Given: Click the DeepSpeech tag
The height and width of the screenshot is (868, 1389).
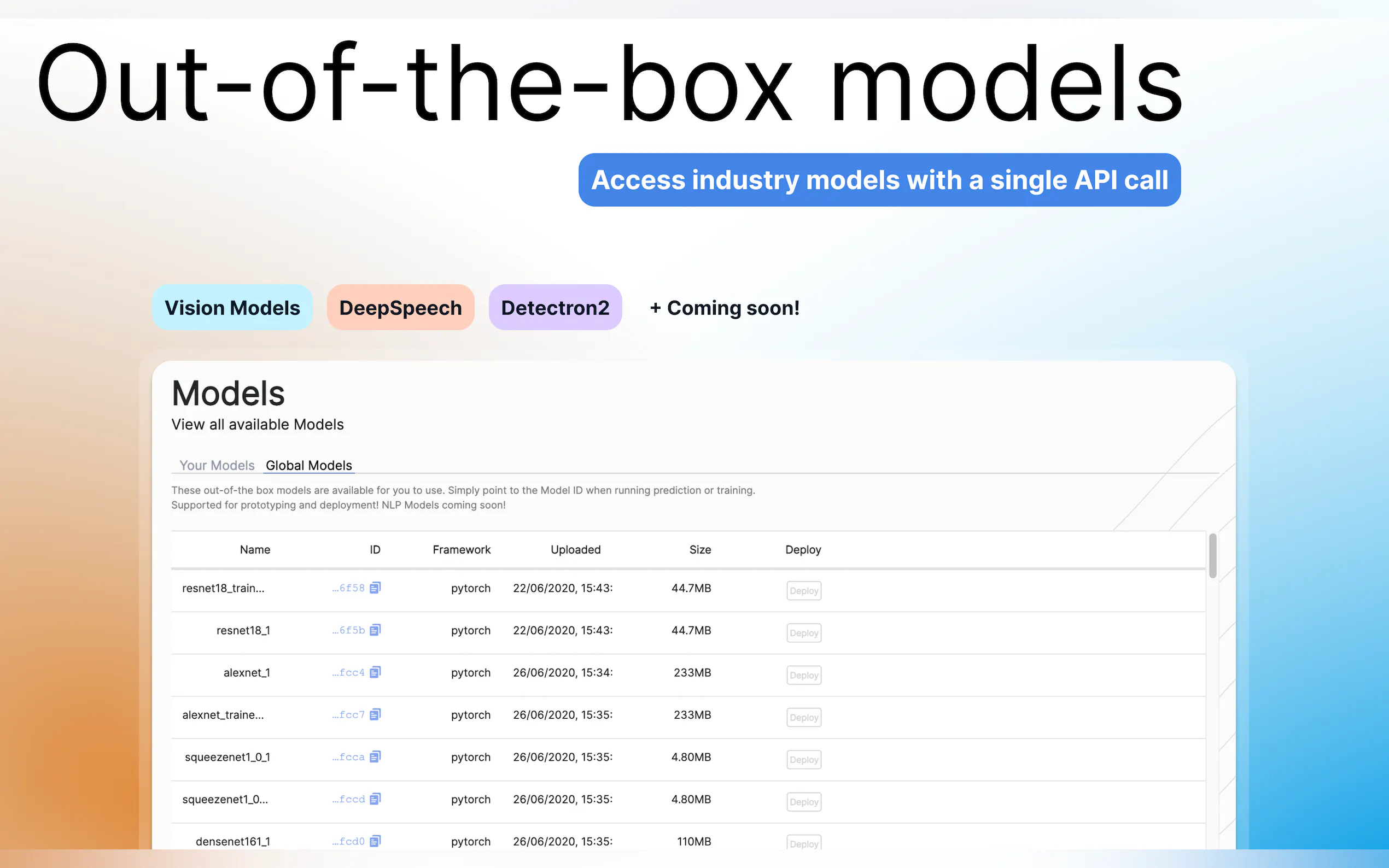Looking at the screenshot, I should click(400, 308).
